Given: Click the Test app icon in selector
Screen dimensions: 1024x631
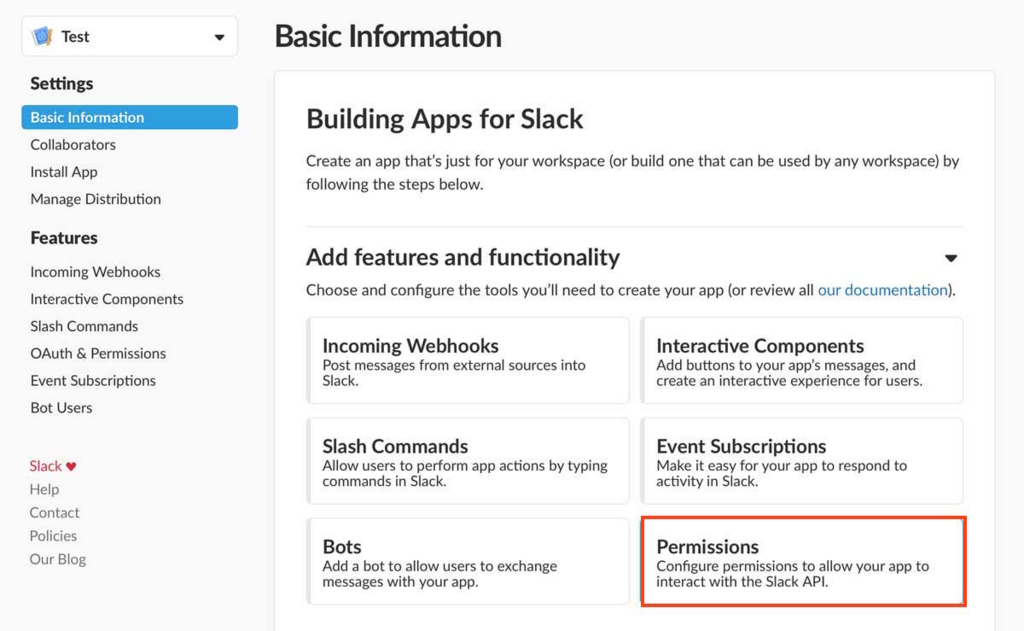Looking at the screenshot, I should coord(42,37).
